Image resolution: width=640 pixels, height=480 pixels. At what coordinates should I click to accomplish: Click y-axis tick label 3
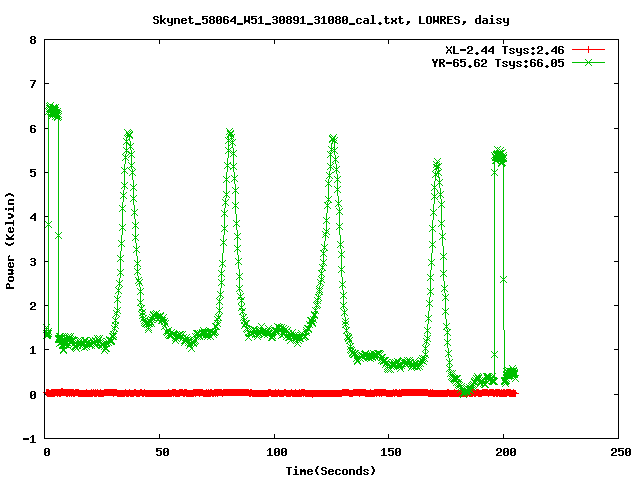[x=33, y=262]
